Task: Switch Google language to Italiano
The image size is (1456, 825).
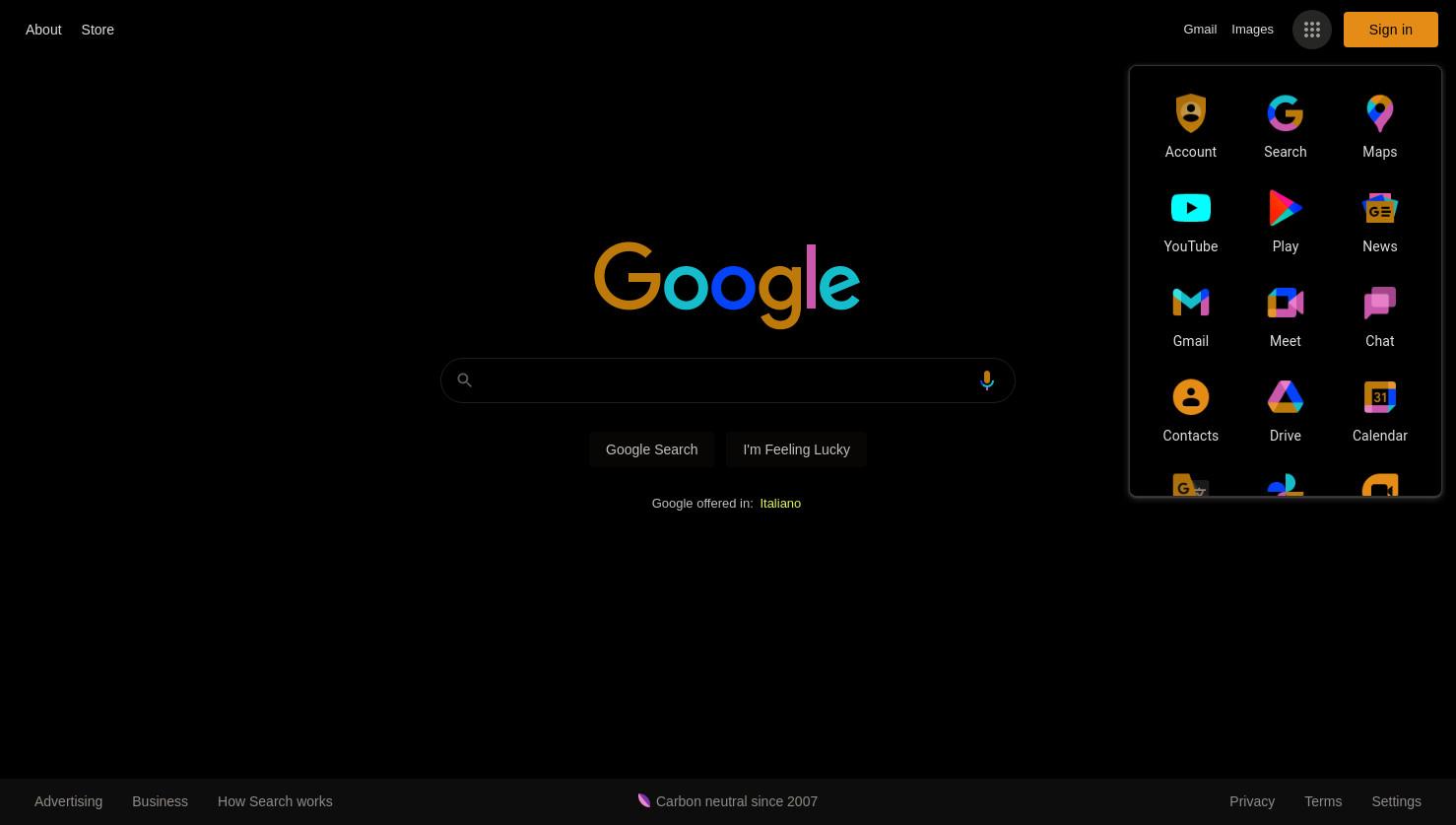Action: click(x=780, y=504)
